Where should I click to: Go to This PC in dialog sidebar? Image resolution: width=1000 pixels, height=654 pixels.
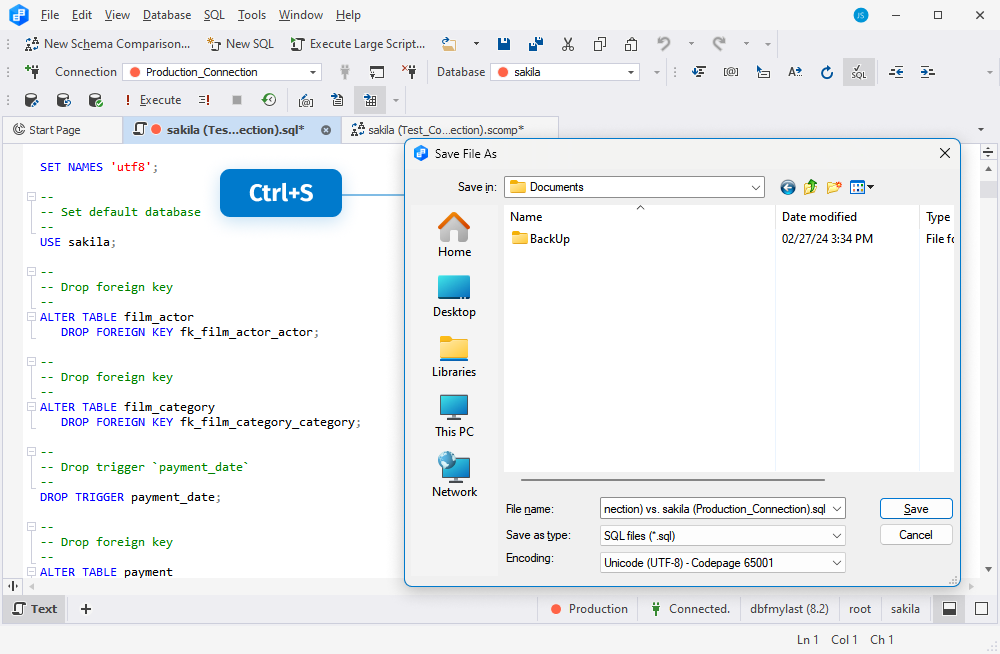pos(454,415)
